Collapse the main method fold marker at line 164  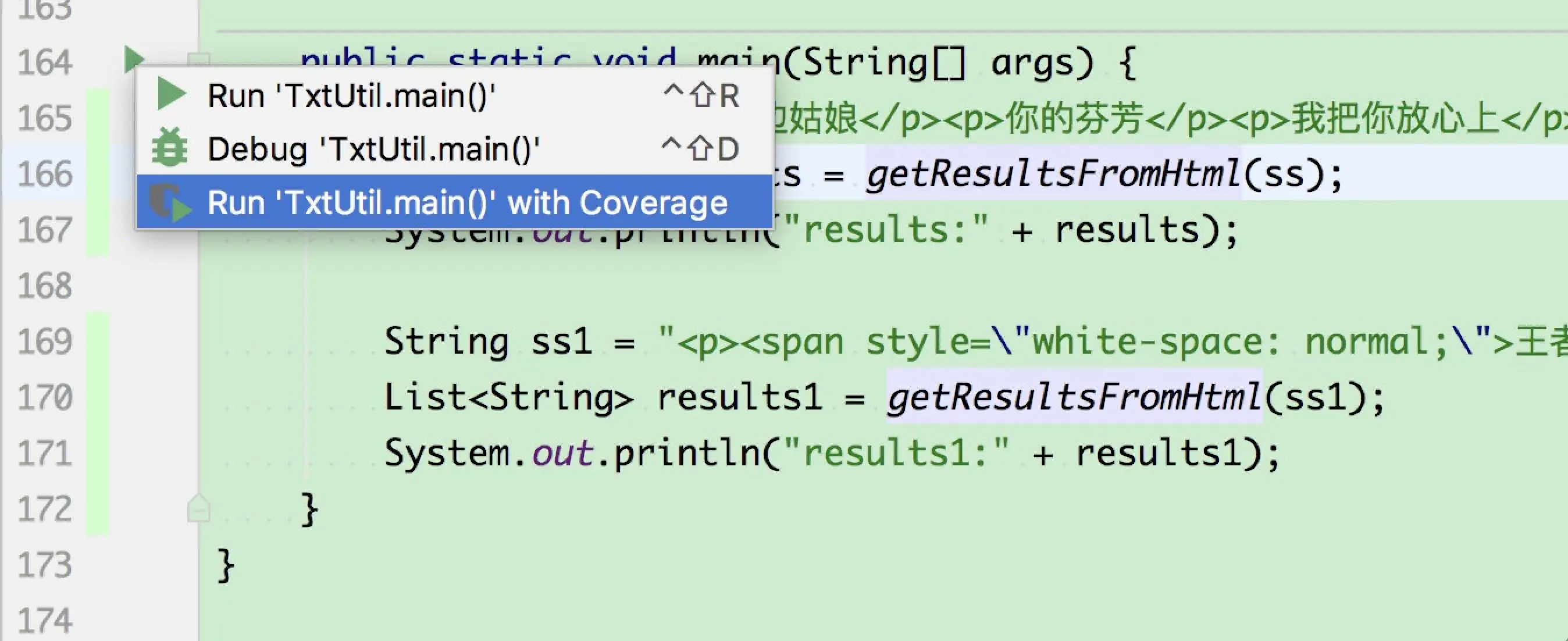[x=198, y=60]
